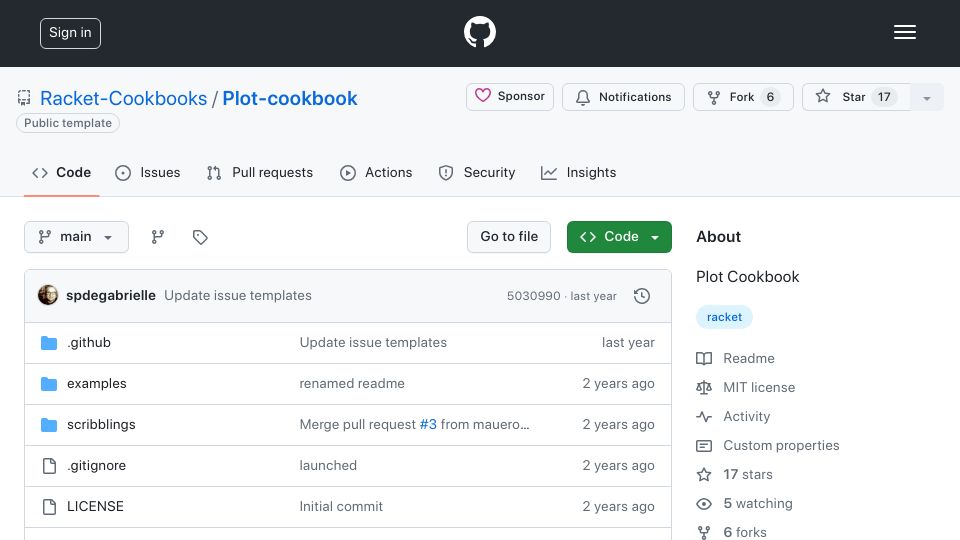Screen dimensions: 960x540
Task: Click the Go to file button
Action: [x=509, y=237]
